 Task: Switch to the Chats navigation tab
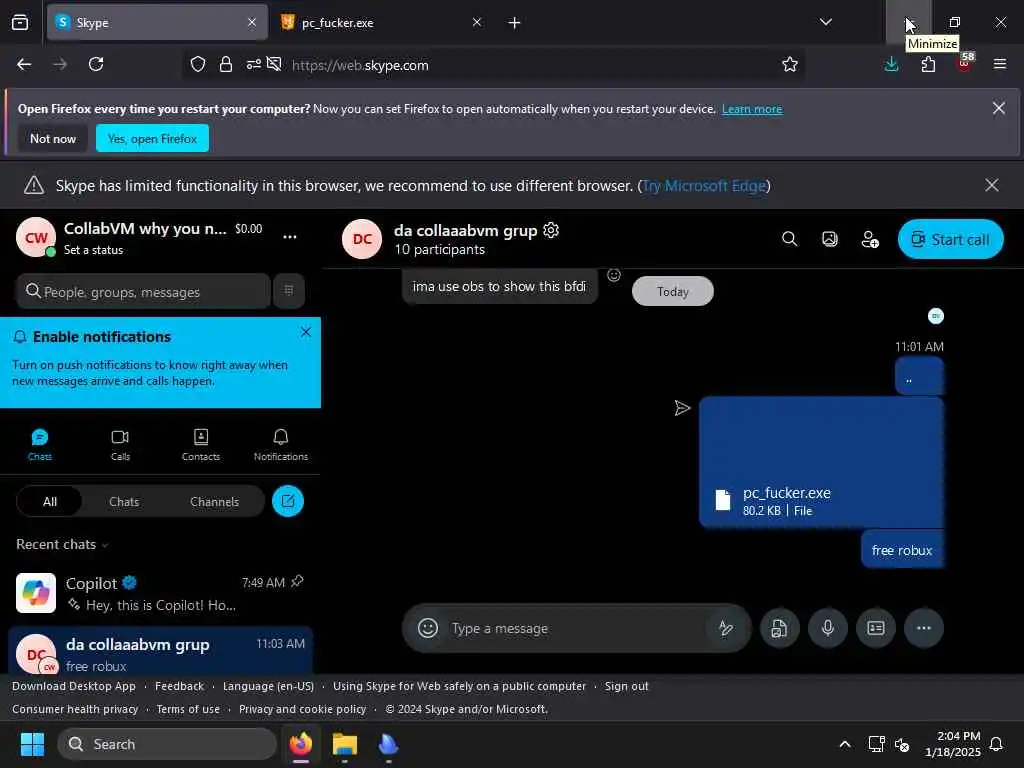coord(40,445)
